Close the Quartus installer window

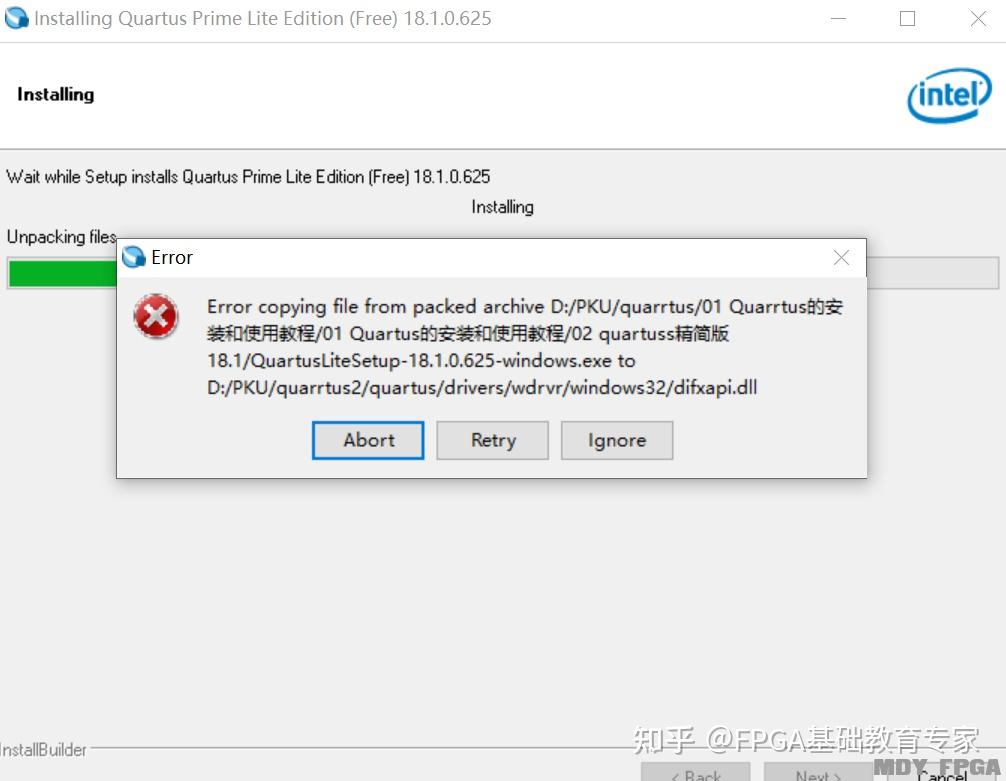[x=978, y=19]
